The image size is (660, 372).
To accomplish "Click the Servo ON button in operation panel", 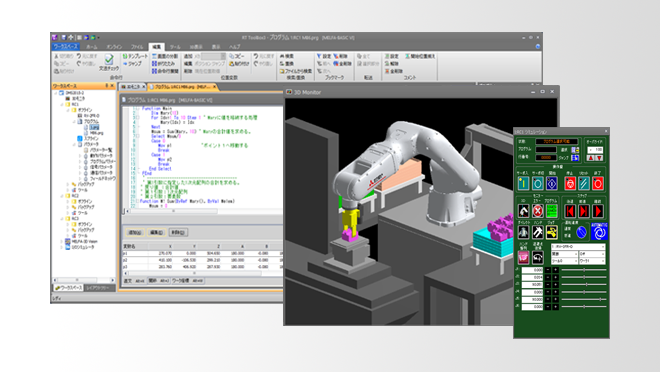I will pyautogui.click(x=523, y=183).
